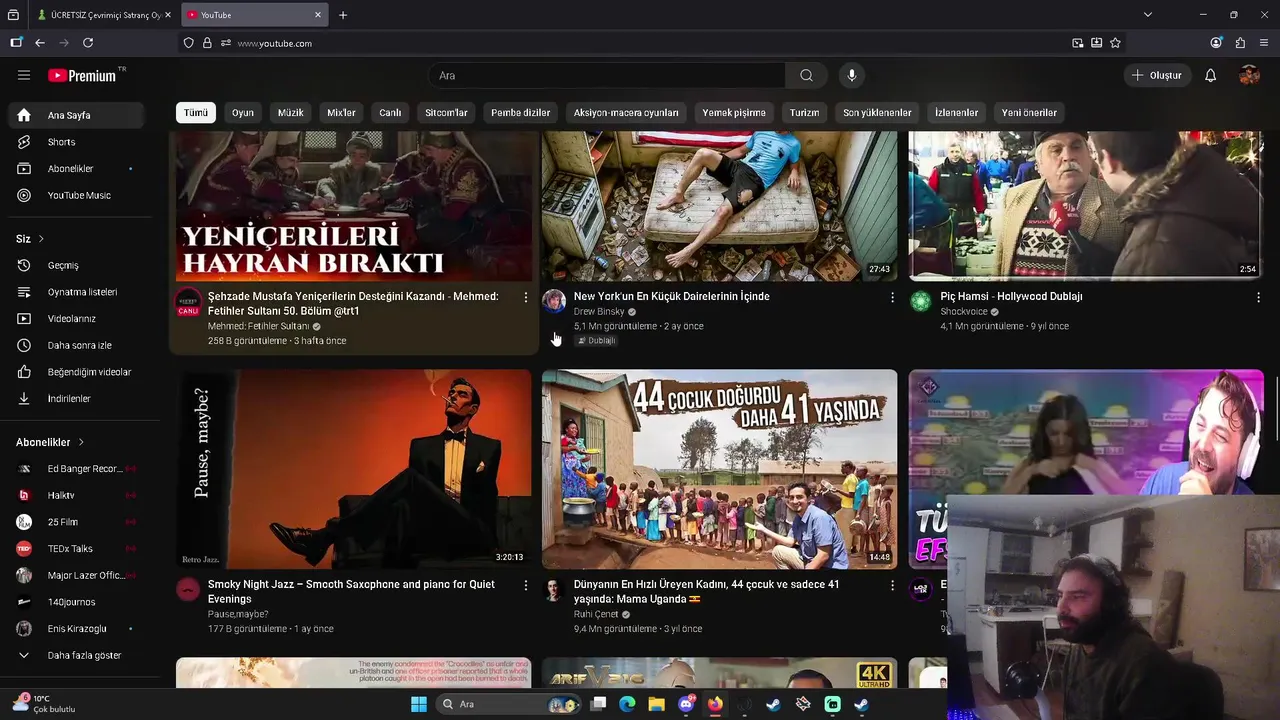
Task: Click the search magnifier button
Action: coord(806,75)
